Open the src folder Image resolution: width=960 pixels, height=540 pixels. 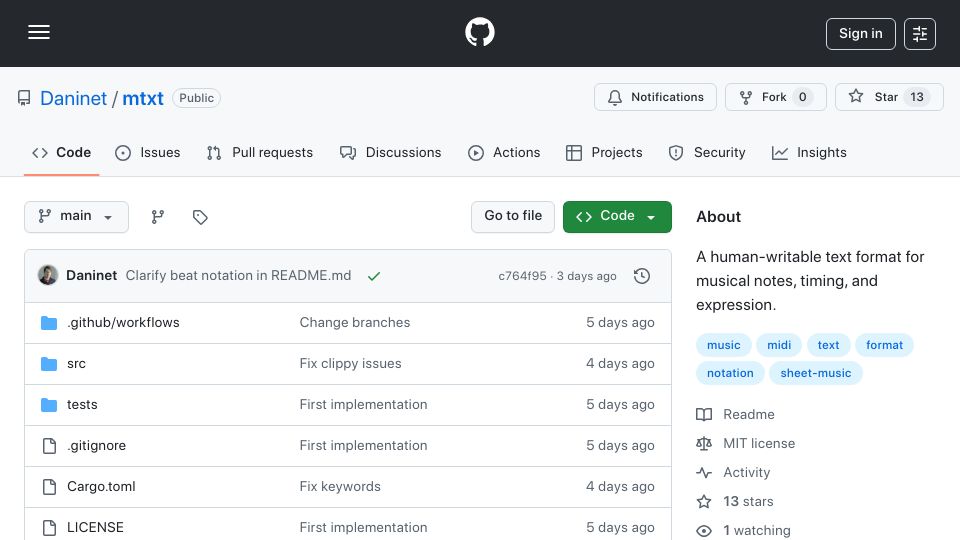click(x=77, y=364)
